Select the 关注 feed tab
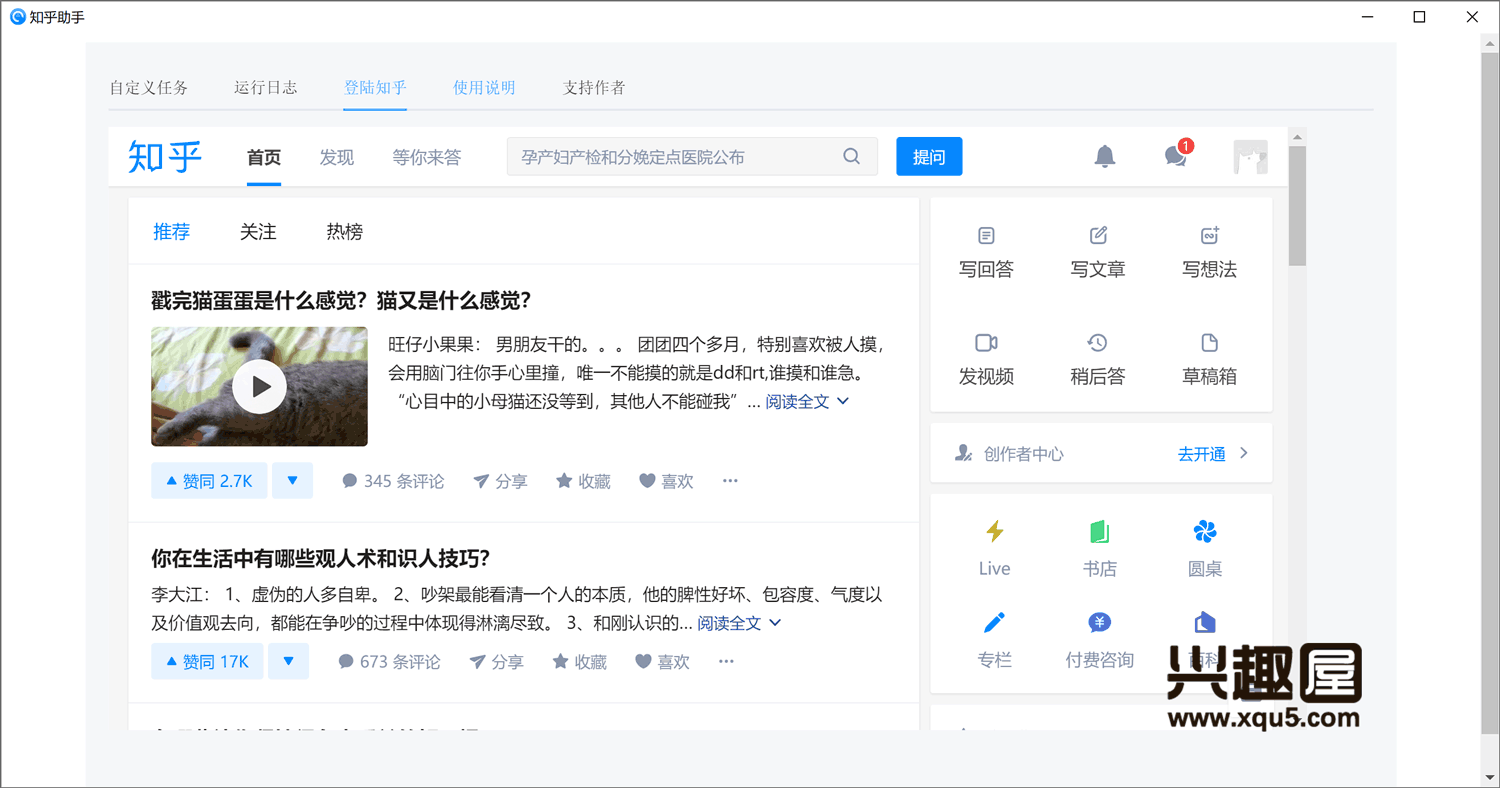Viewport: 1500px width, 788px height. (258, 232)
